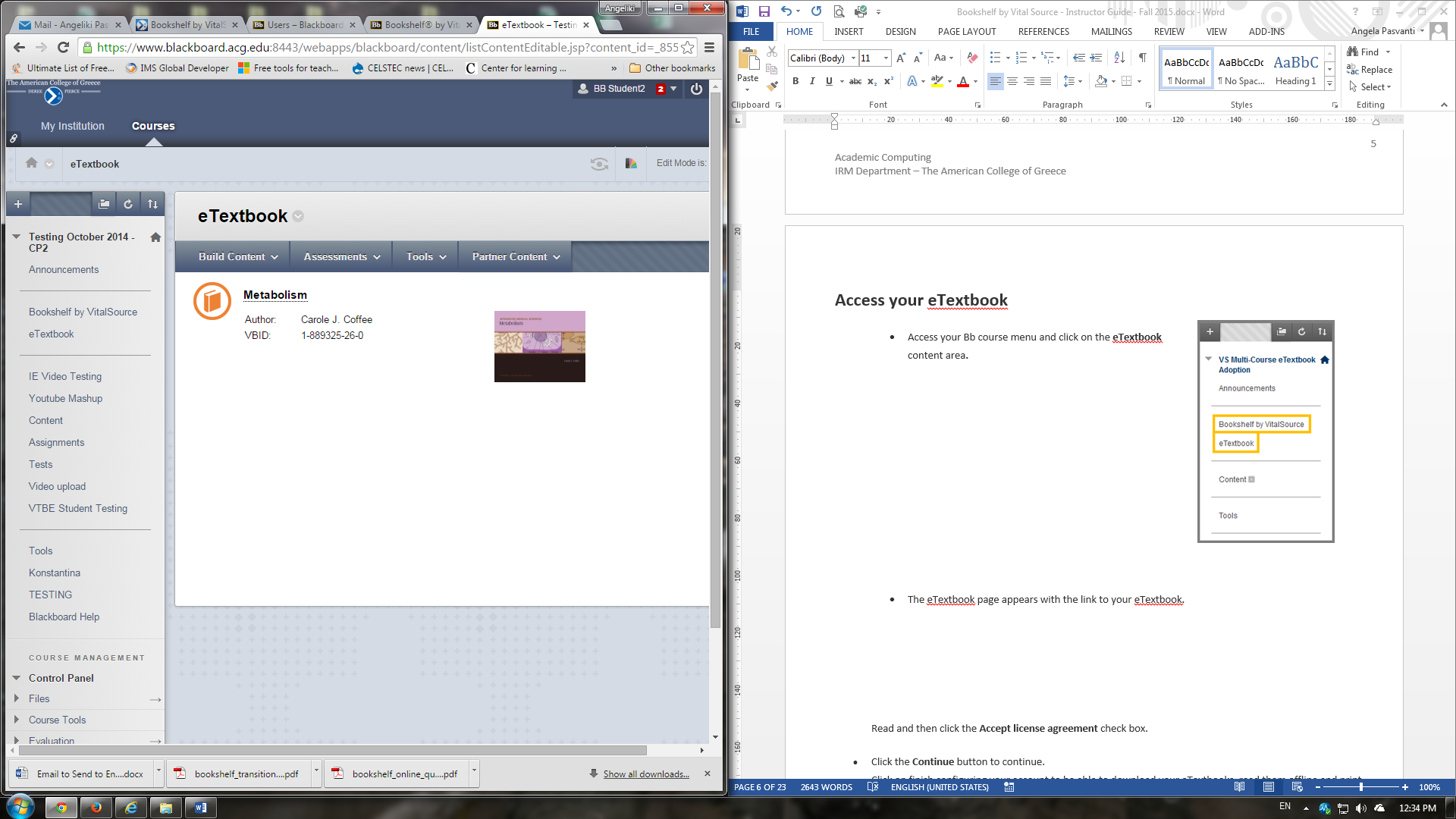Open the Build Content dropdown

[x=238, y=257]
